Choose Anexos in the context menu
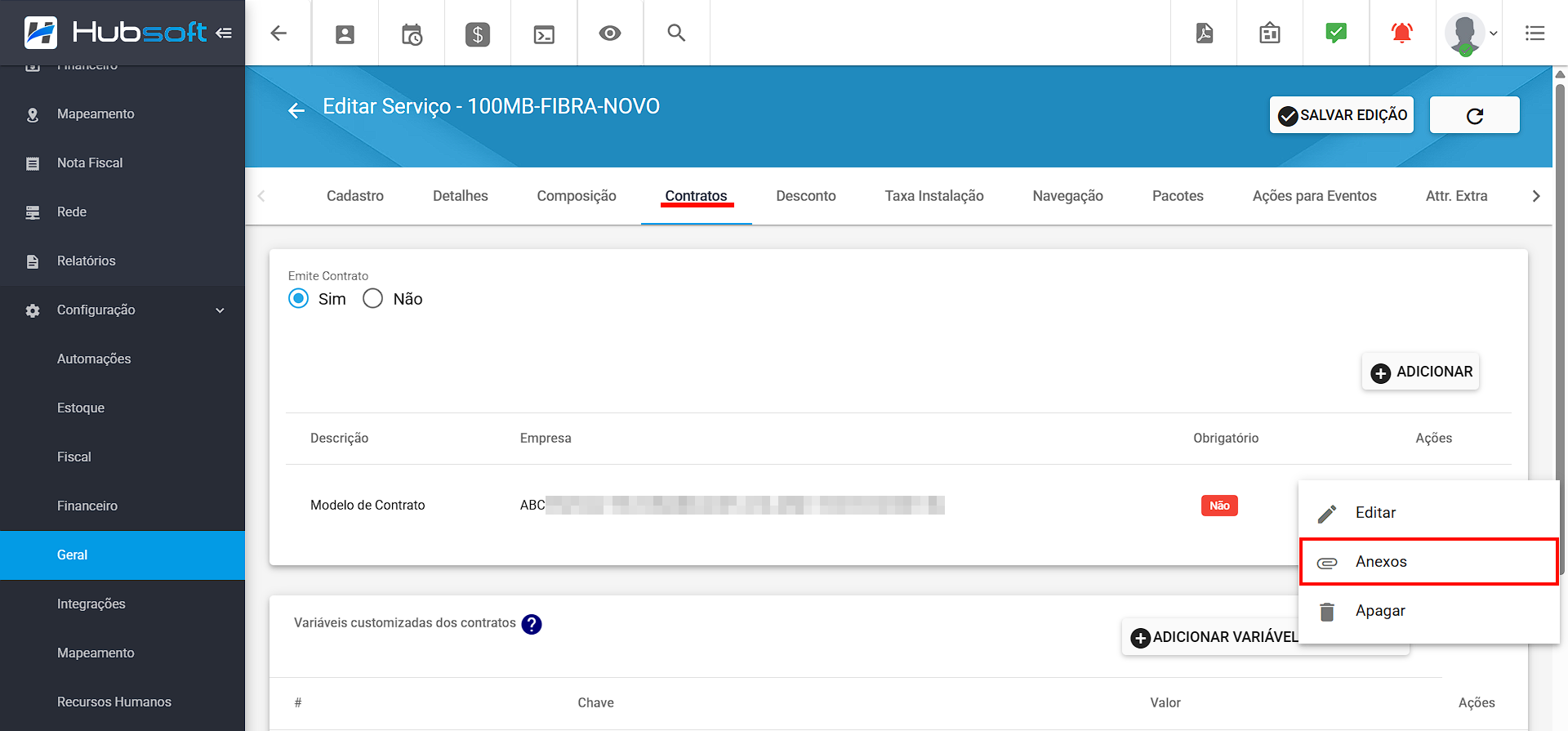 point(1429,562)
